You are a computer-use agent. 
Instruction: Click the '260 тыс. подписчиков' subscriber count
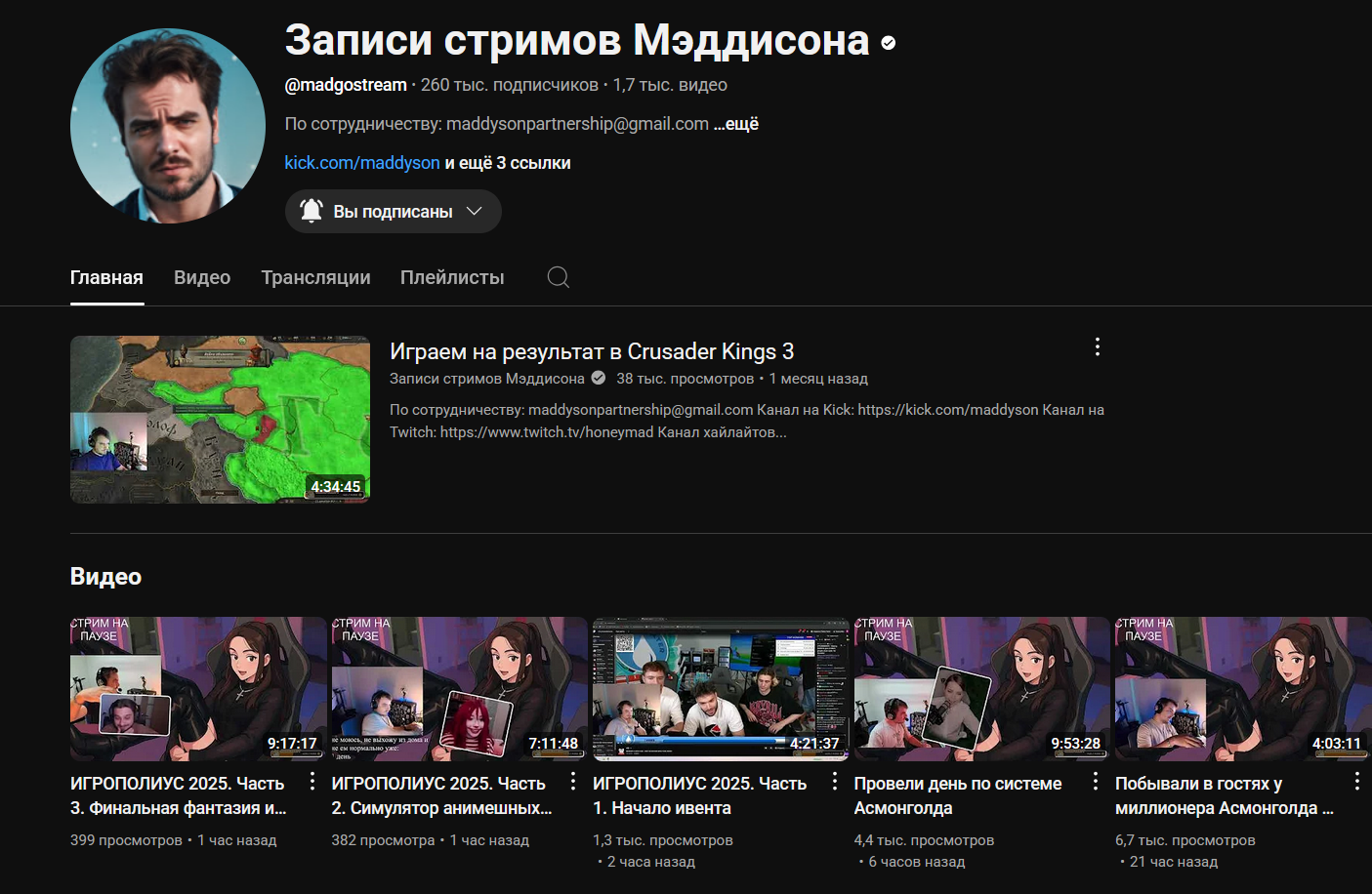click(510, 85)
